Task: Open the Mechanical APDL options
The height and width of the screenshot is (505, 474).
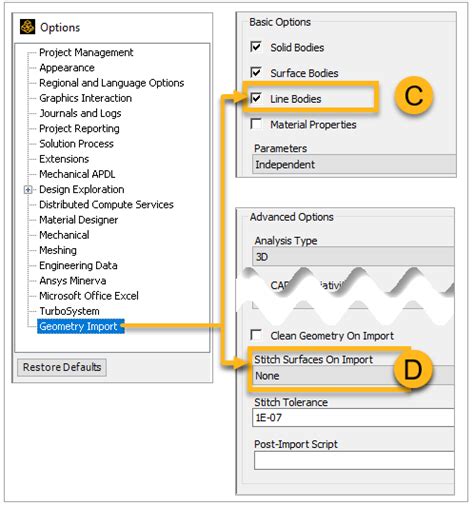Action: pyautogui.click(x=77, y=174)
